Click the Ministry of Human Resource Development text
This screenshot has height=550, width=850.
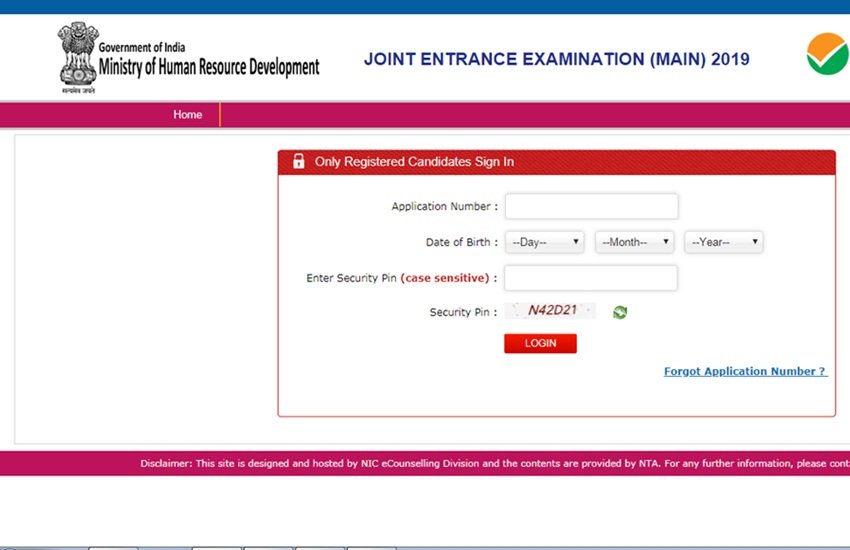[x=209, y=68]
